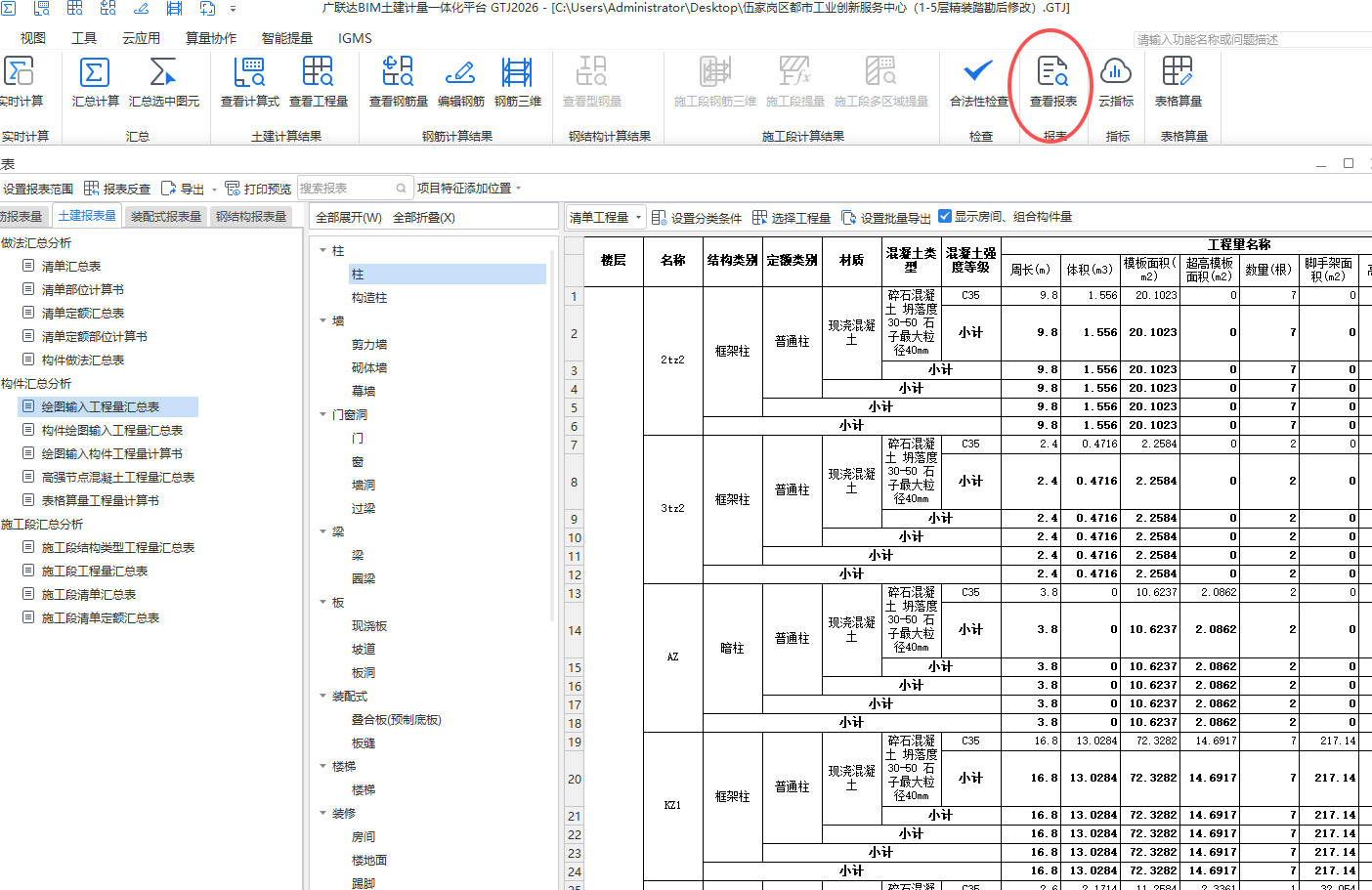Open 查看报表 report viewer
This screenshot has height=890, width=1372.
[1052, 81]
